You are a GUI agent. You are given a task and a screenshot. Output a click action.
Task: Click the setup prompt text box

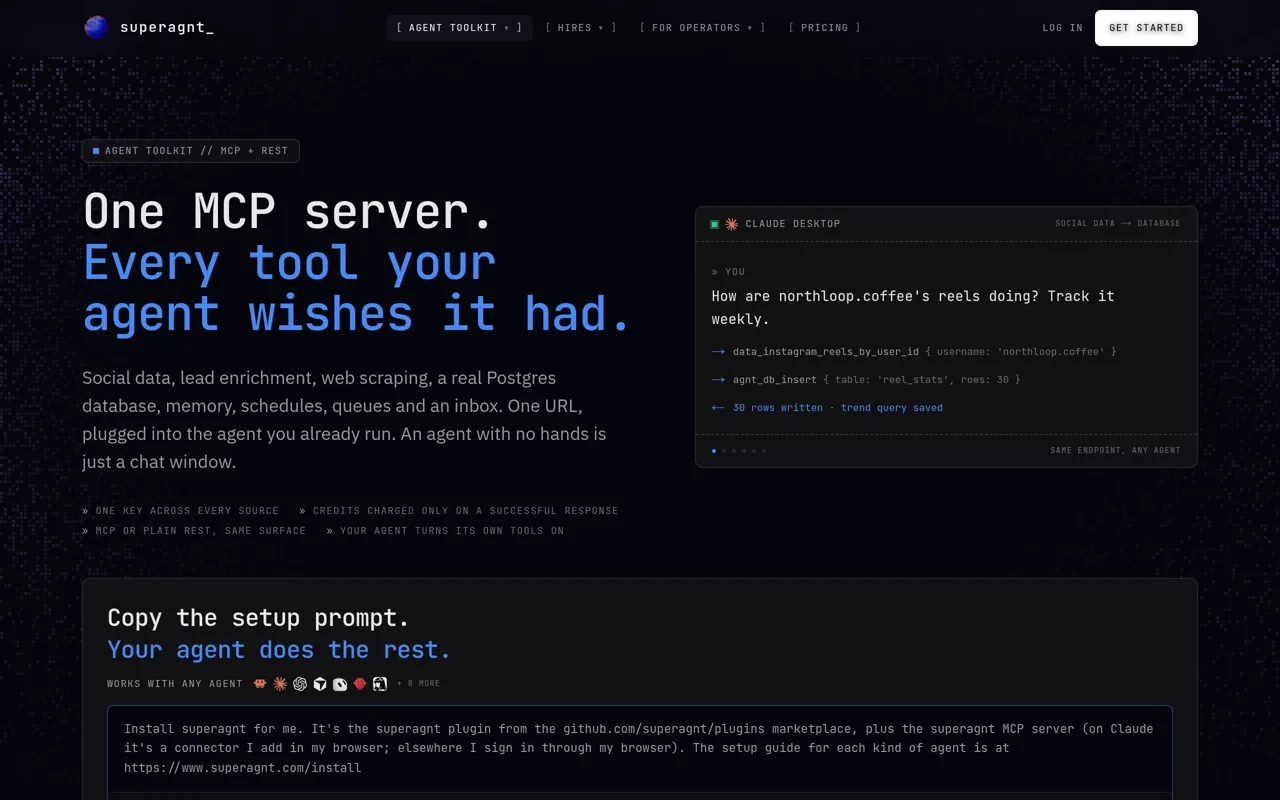point(640,749)
